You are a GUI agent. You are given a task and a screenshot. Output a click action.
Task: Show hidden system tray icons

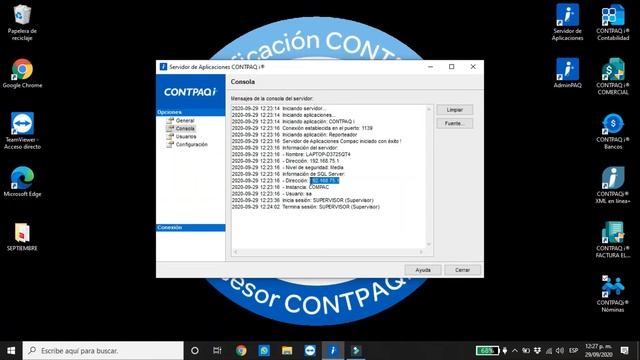pos(515,351)
